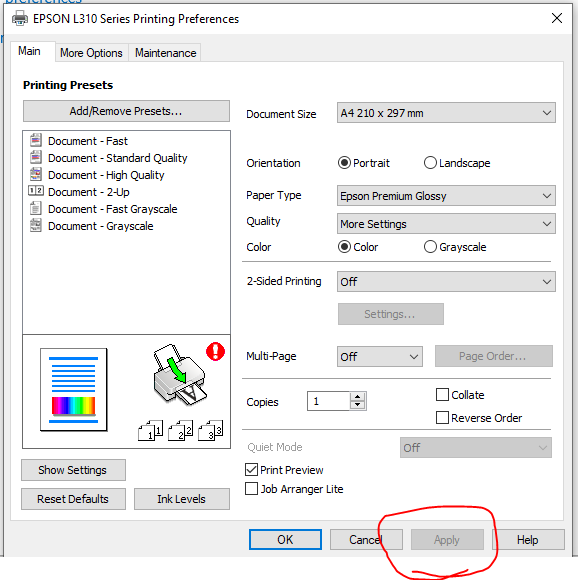
Task: Click the collate page stack icon numbered 1
Action: (x=151, y=431)
